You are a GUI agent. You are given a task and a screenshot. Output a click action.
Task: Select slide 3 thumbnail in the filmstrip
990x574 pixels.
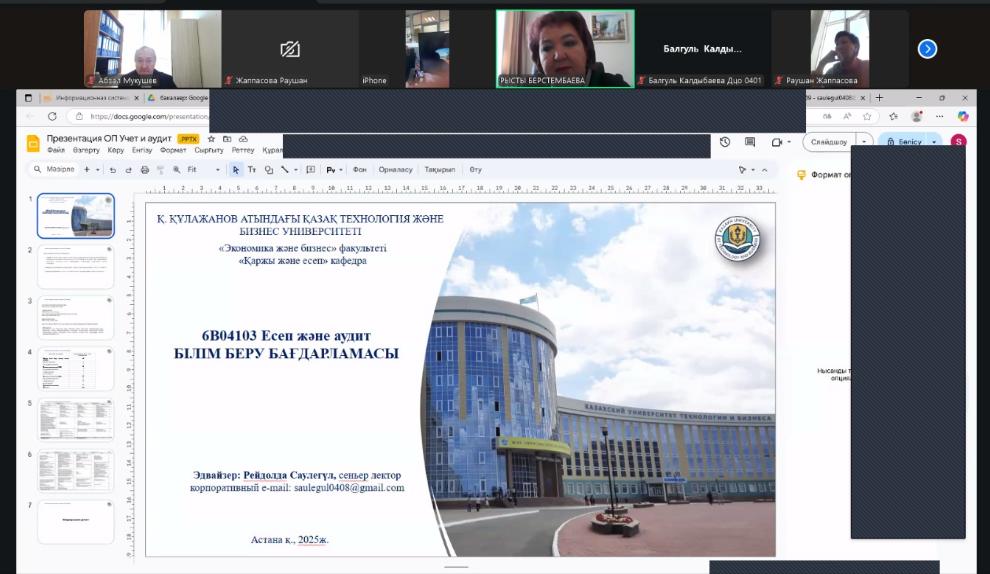tap(76, 317)
